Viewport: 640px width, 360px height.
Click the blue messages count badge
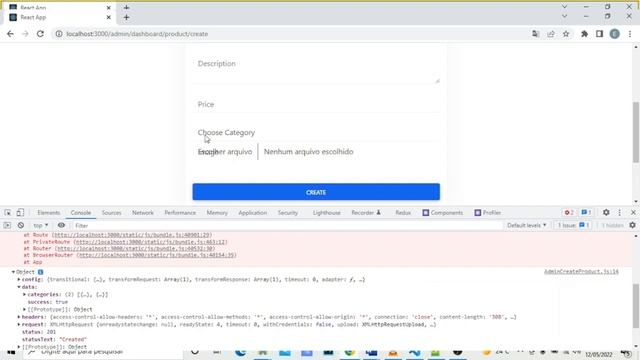586,213
